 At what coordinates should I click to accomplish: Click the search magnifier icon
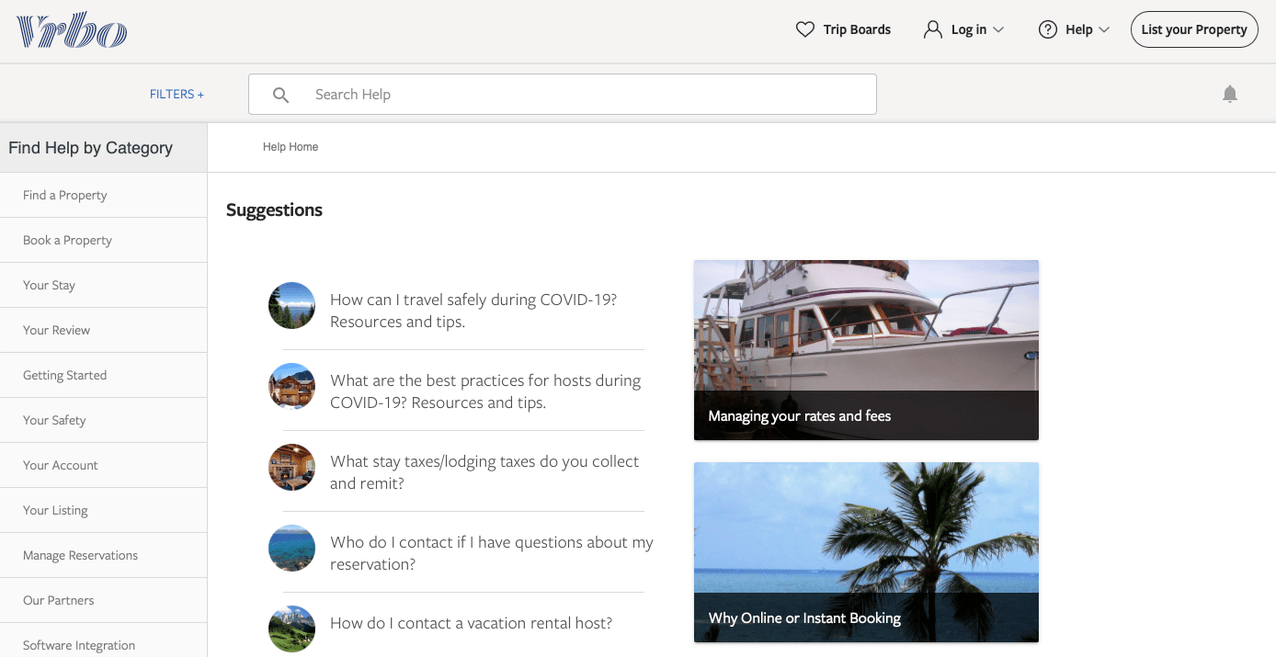(281, 95)
